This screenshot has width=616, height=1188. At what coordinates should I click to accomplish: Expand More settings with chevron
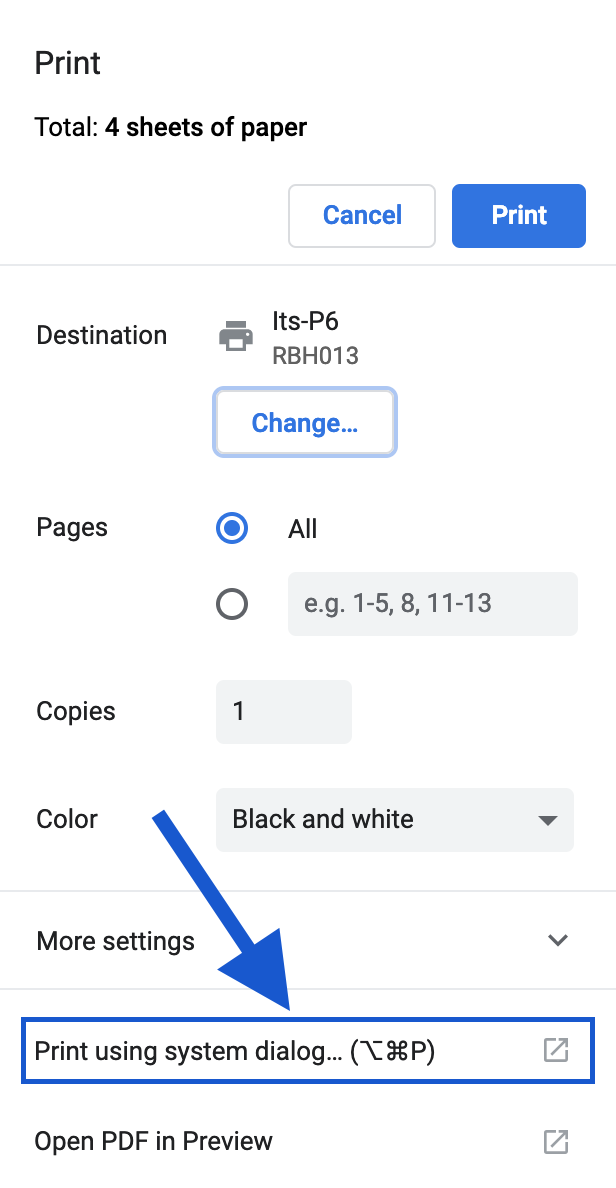tap(558, 940)
